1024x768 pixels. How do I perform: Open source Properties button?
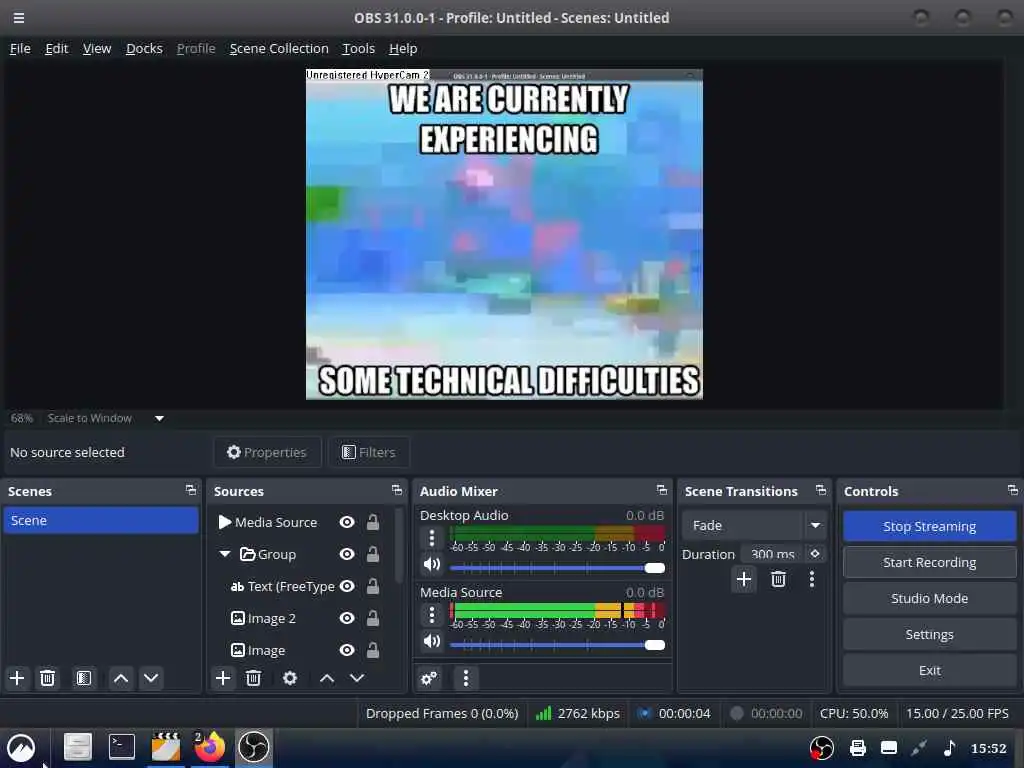pos(267,452)
